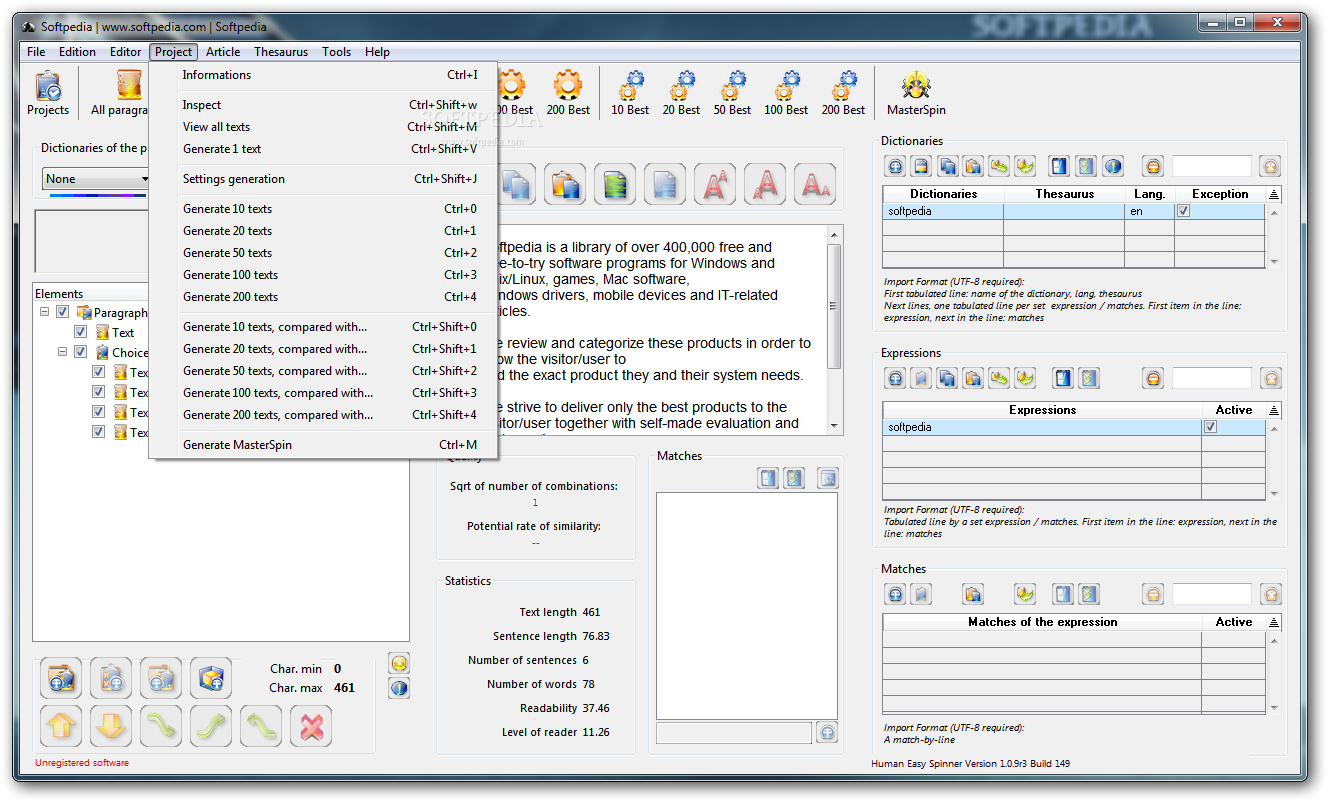The height and width of the screenshot is (802, 1328).
Task: Open the Thesaurus menu
Action: 281,52
